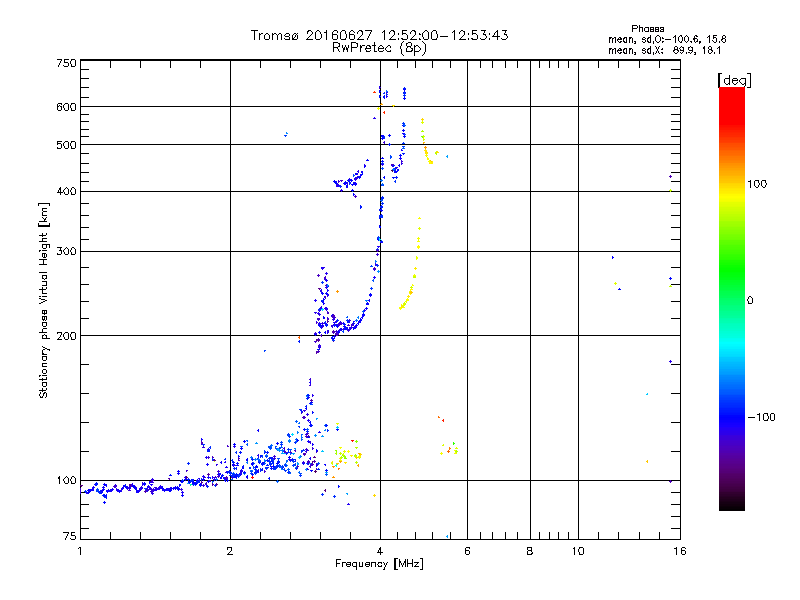
Task: Click the x-axis tick label '10'
Action: coord(578,551)
